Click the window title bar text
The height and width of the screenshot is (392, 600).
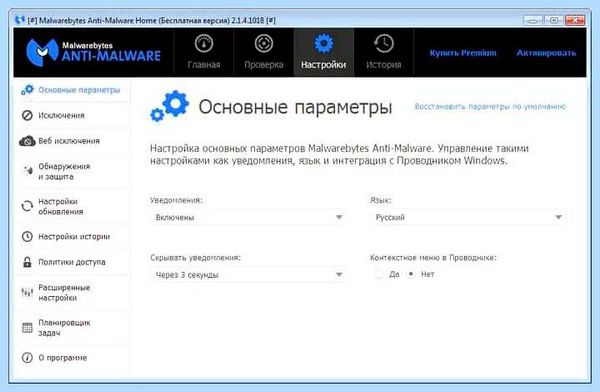click(x=152, y=20)
